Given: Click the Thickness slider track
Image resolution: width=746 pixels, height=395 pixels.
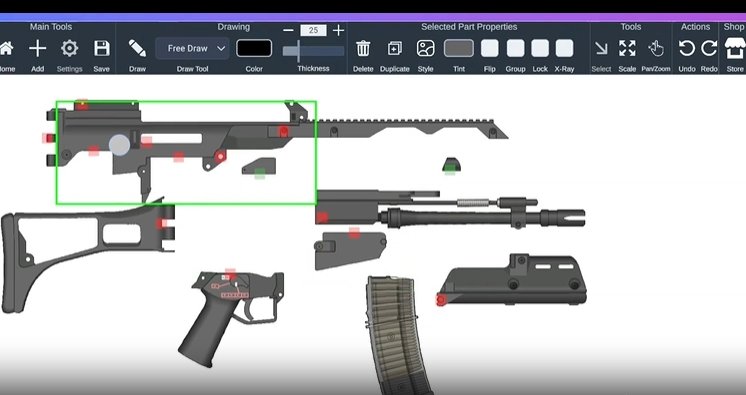Looking at the screenshot, I should coord(313,51).
